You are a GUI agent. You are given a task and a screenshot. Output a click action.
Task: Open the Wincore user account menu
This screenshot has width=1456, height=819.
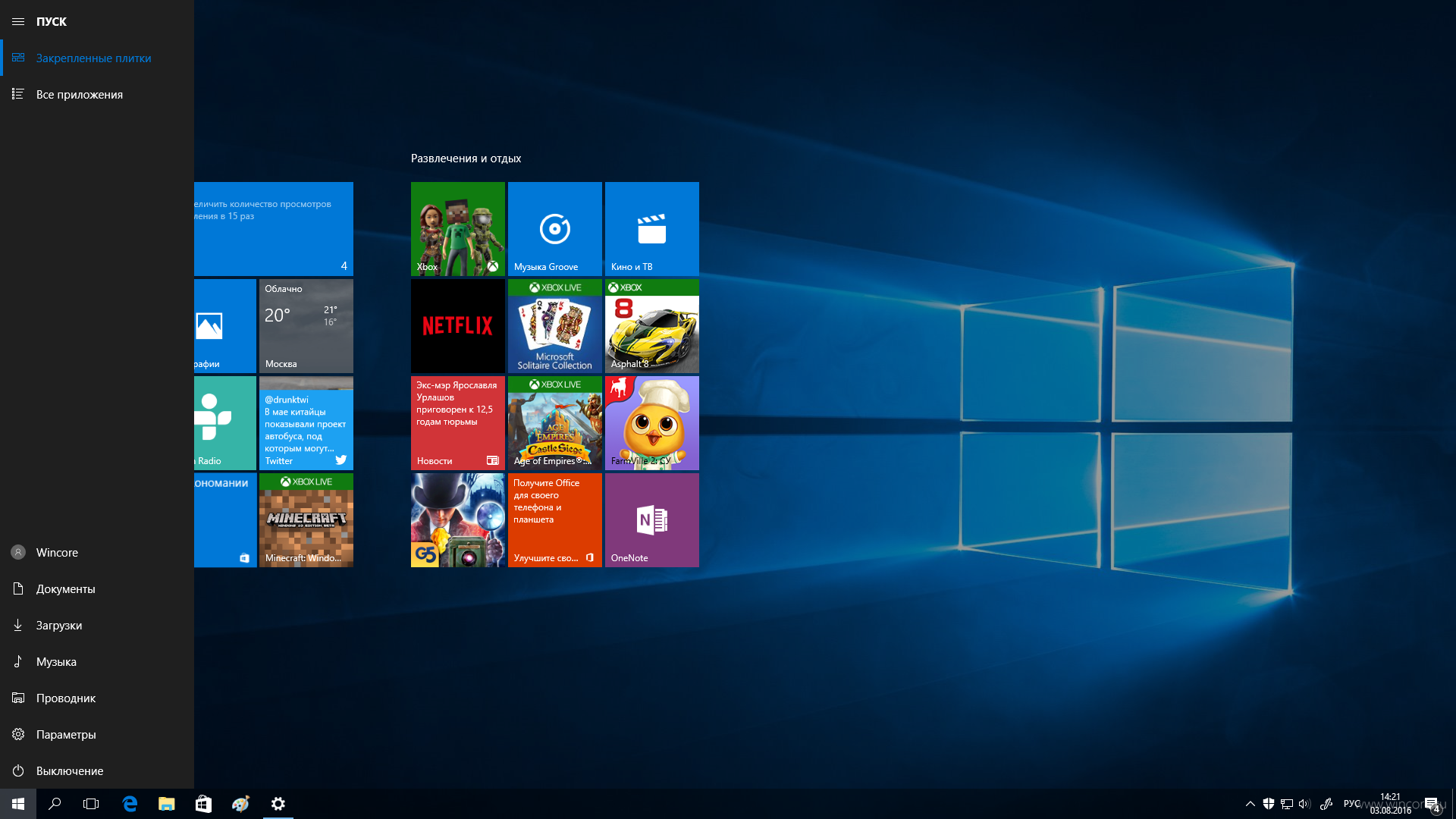(97, 552)
